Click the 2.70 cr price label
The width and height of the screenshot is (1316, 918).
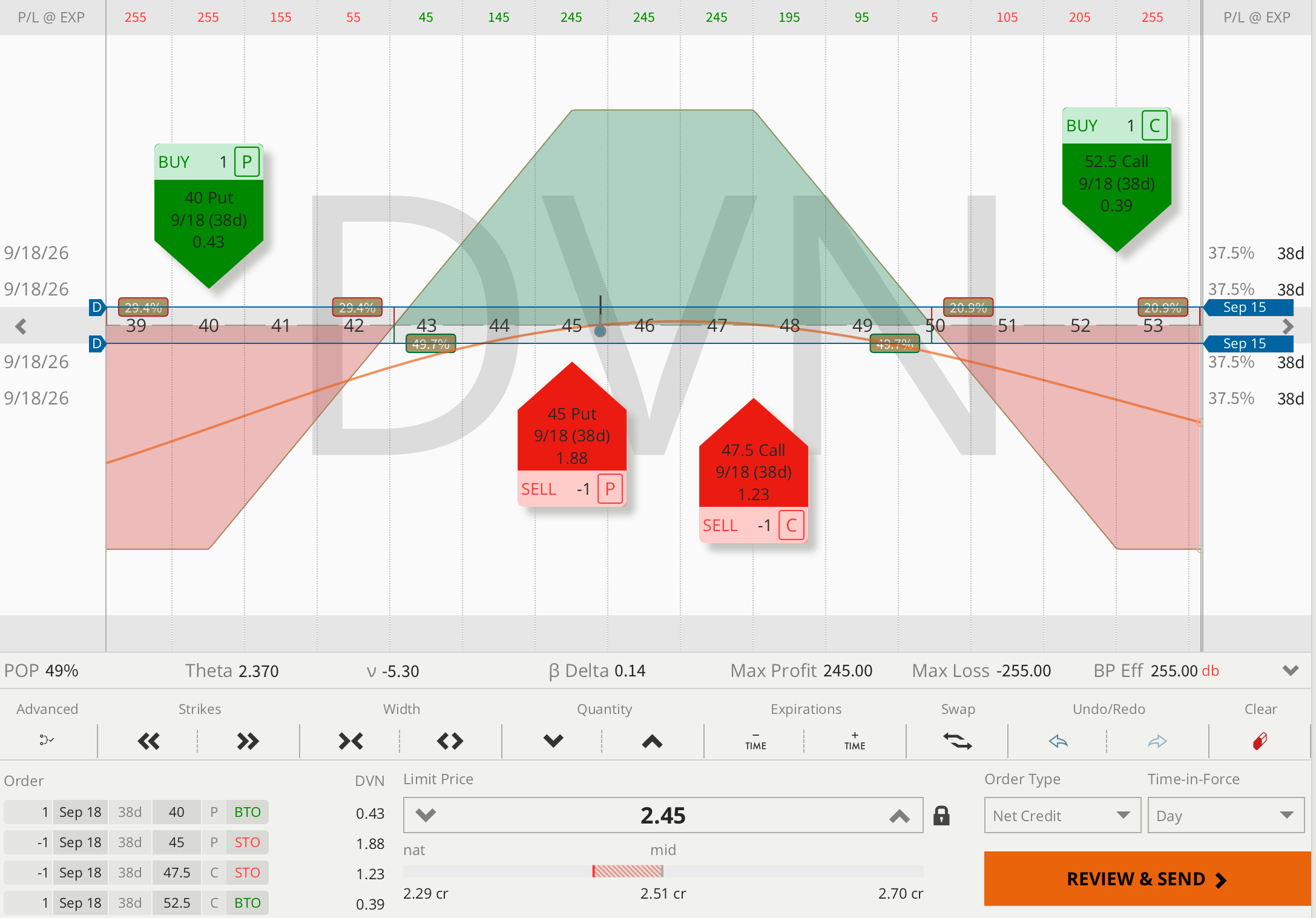coord(901,893)
